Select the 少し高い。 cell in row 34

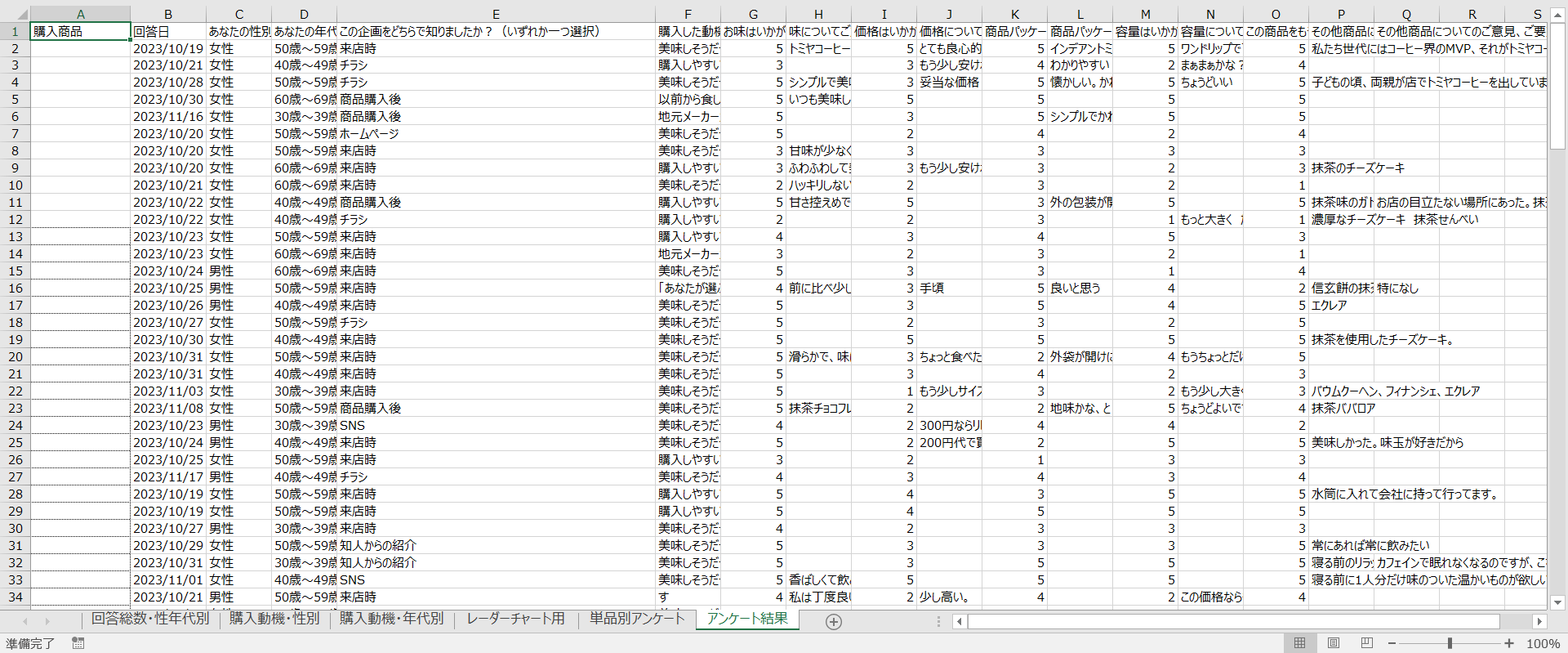coord(949,597)
